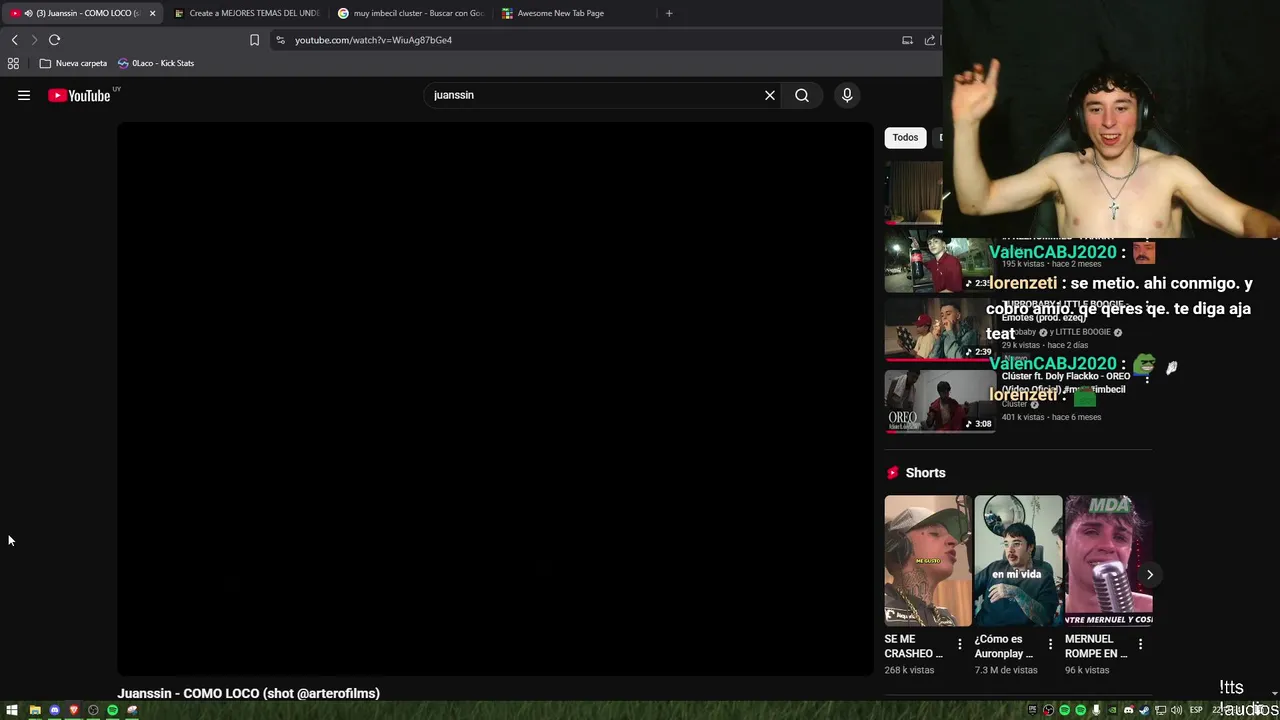Close the Juanssin - COMO LOCO tab

pyautogui.click(x=152, y=13)
